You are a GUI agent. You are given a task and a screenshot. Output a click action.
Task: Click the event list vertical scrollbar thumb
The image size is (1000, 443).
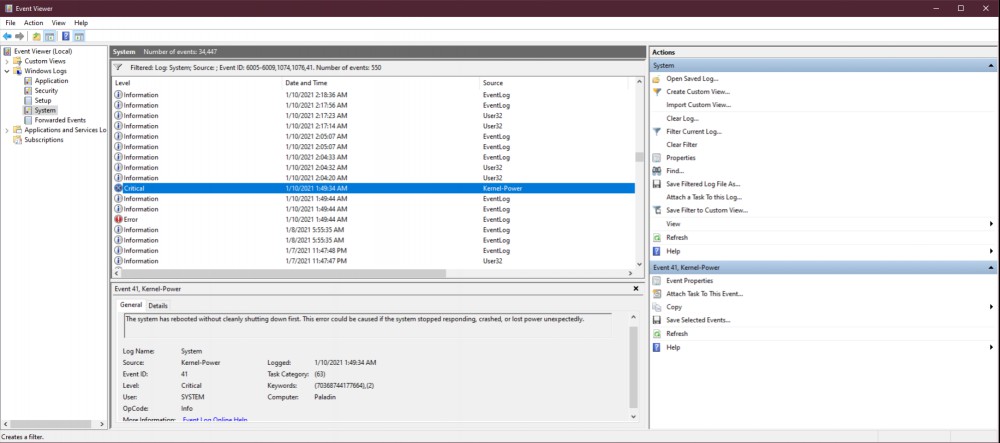coord(639,157)
